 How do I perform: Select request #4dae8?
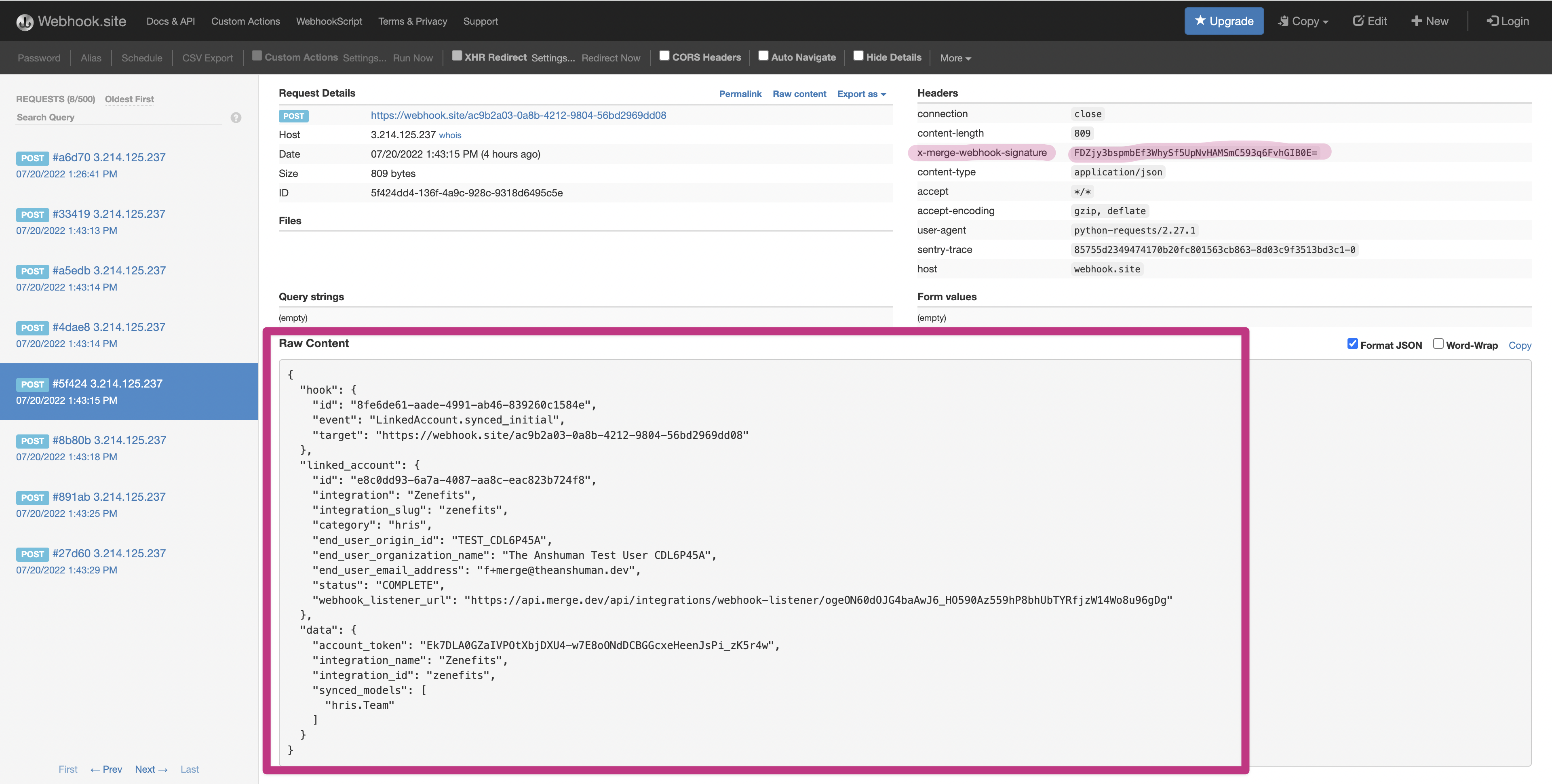pos(129,335)
